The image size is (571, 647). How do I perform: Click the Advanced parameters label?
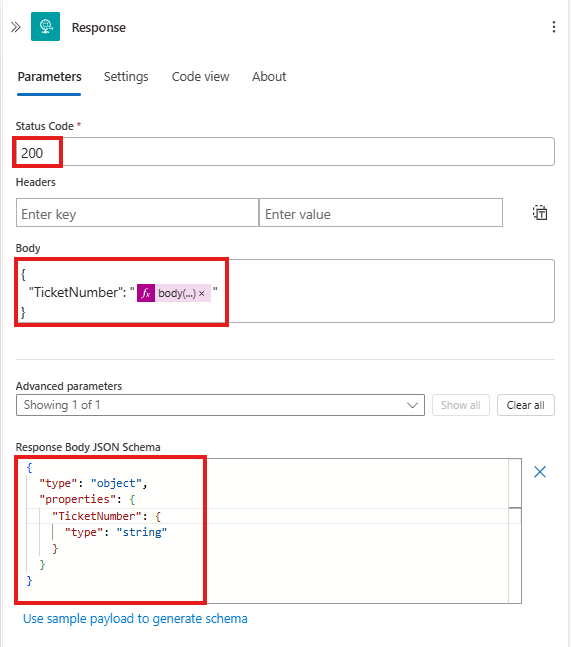(x=69, y=386)
